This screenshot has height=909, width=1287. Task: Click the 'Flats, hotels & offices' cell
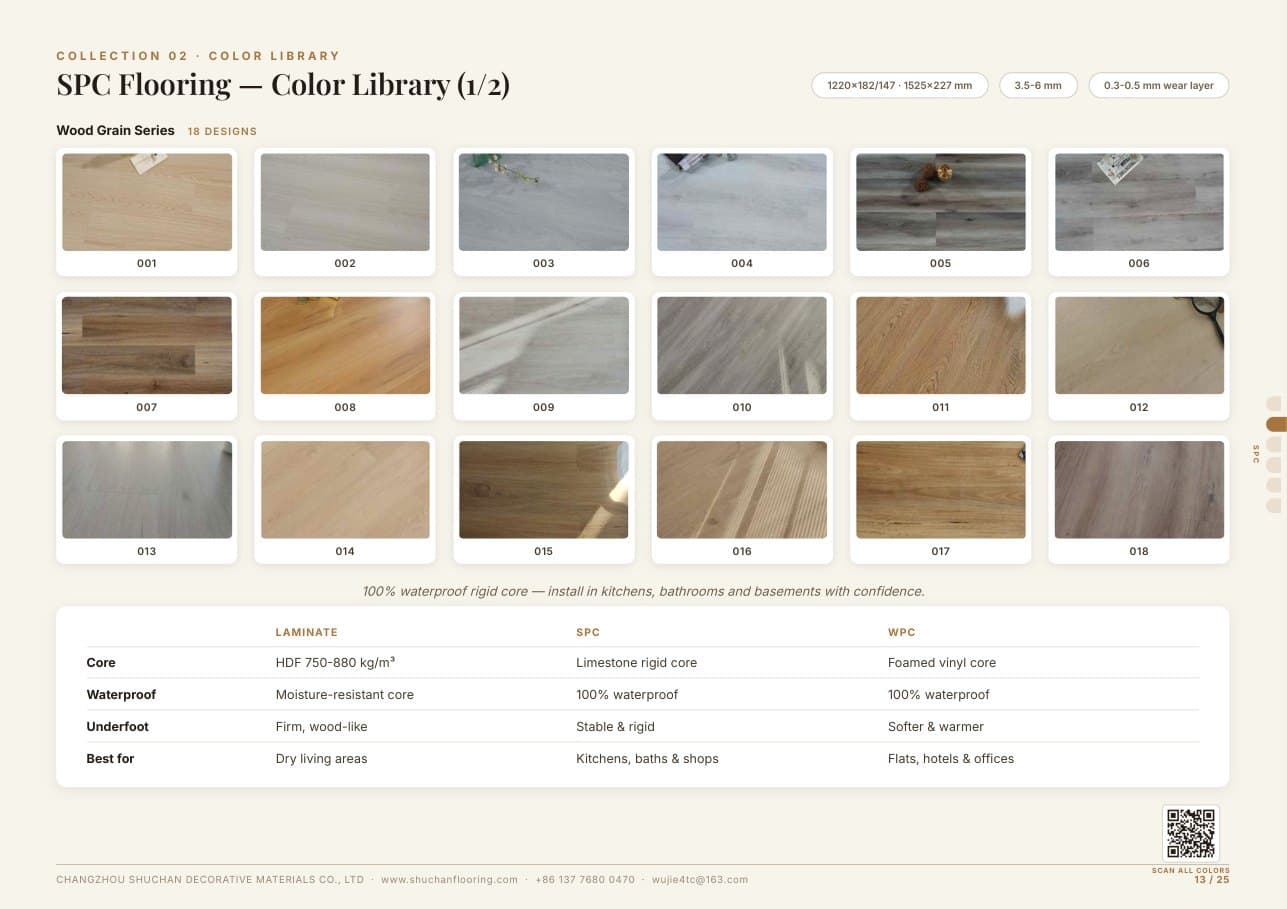951,758
